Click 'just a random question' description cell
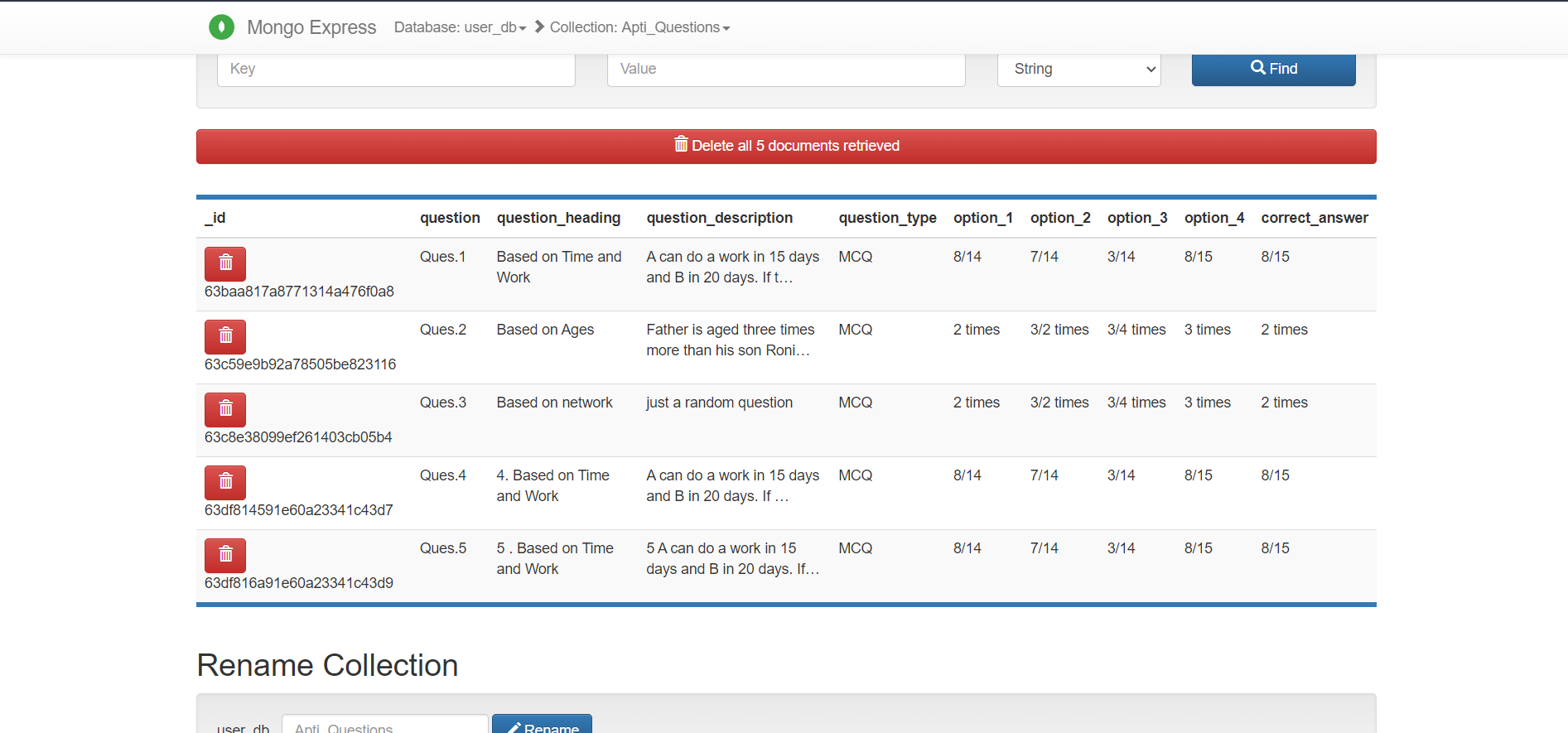The width and height of the screenshot is (1568, 733). click(x=719, y=403)
